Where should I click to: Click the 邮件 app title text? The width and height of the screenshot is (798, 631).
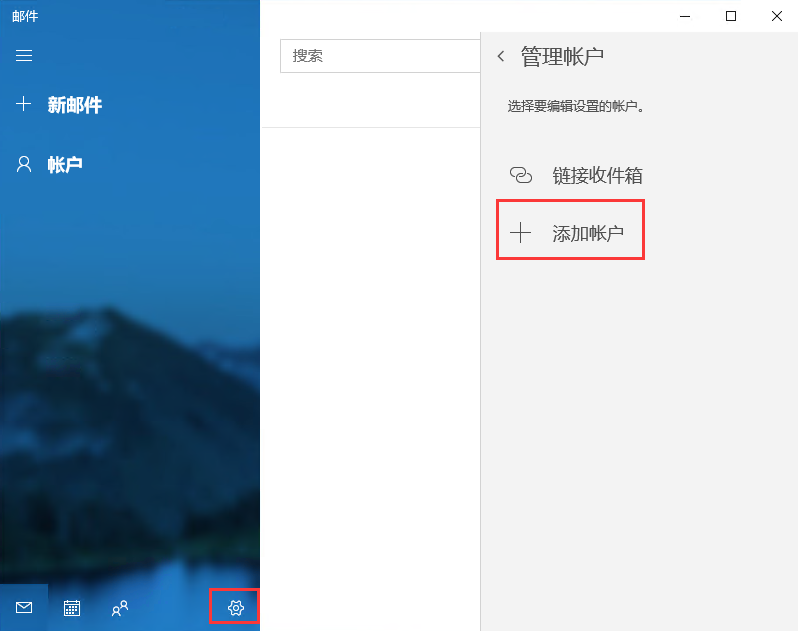click(x=25, y=16)
